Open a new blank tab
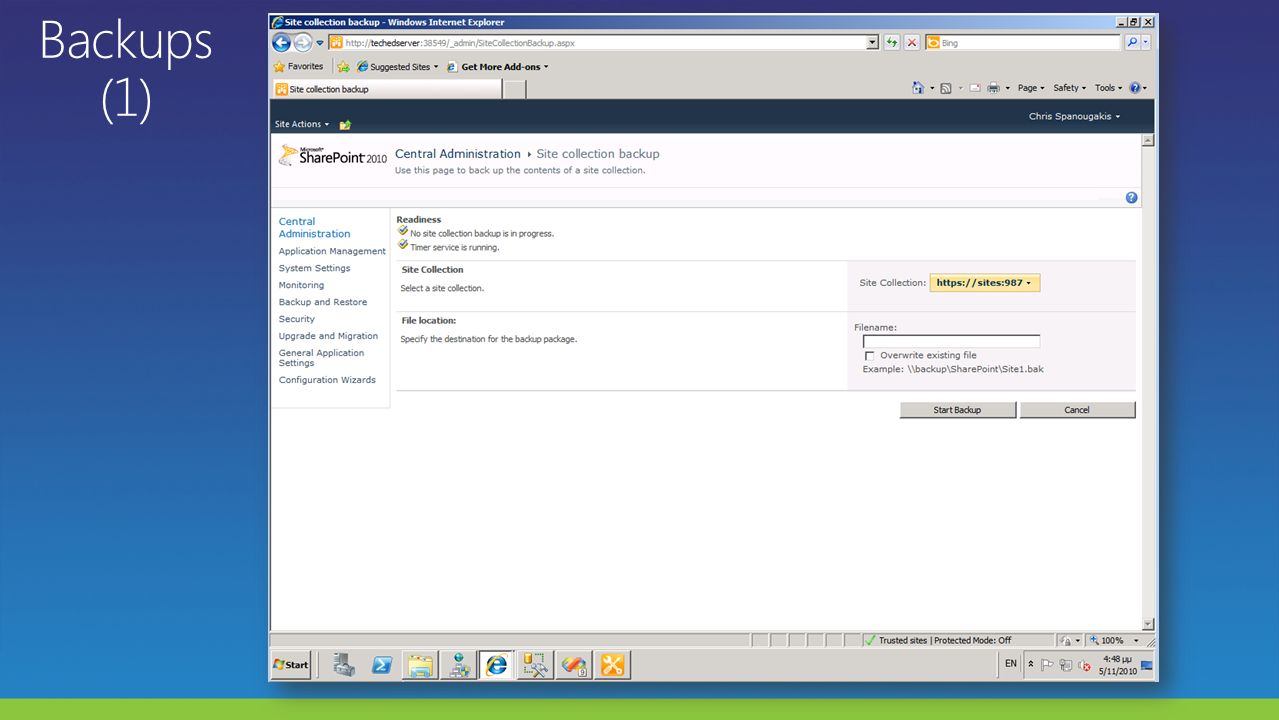The height and width of the screenshot is (720, 1279). pyautogui.click(x=514, y=89)
